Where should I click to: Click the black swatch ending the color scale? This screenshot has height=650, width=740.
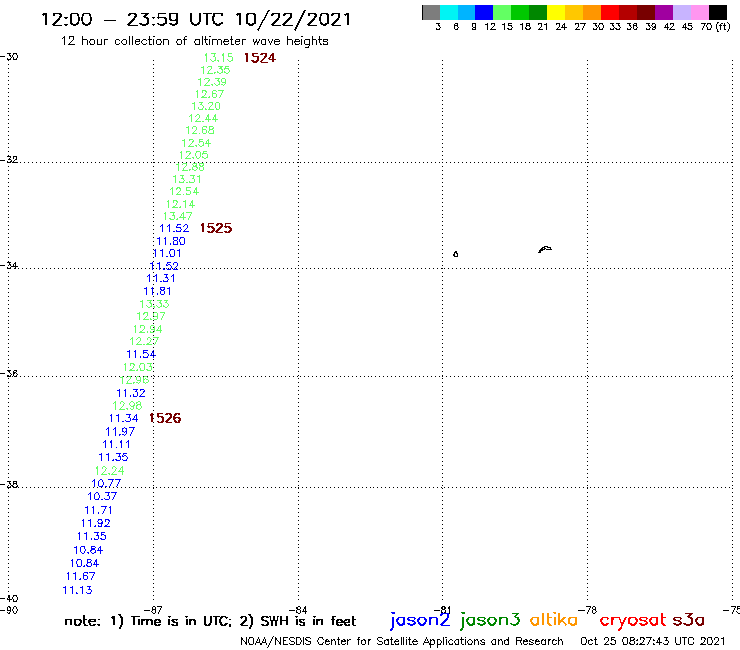tap(717, 12)
